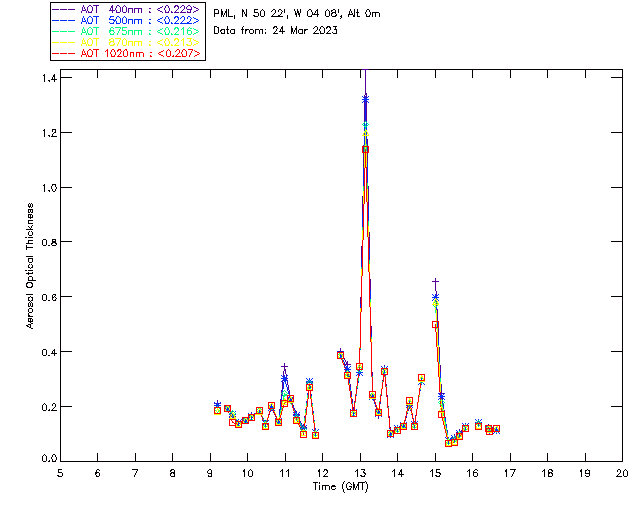The image size is (640, 512).
Task: Click the Aerosol Optical Thickness axis label
Action: tap(30, 266)
